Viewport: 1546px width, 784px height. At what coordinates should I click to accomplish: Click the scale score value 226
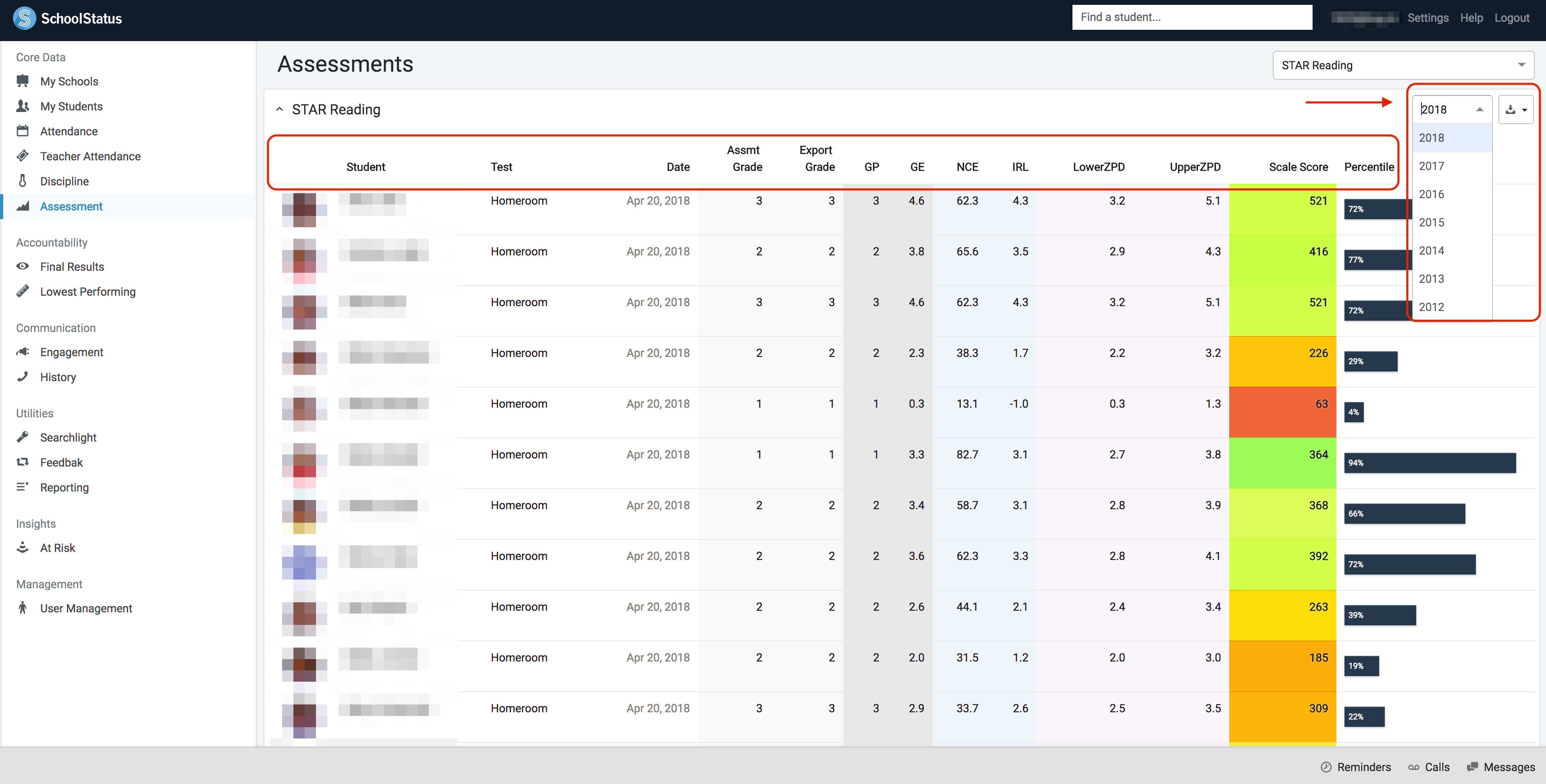coord(1318,353)
